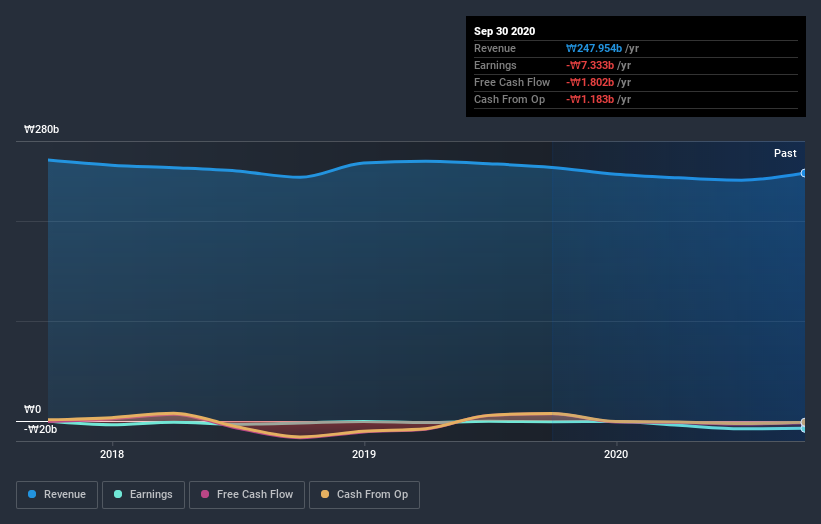Click the blue Revenue endpoint marker
The height and width of the screenshot is (524, 821).
point(804,173)
